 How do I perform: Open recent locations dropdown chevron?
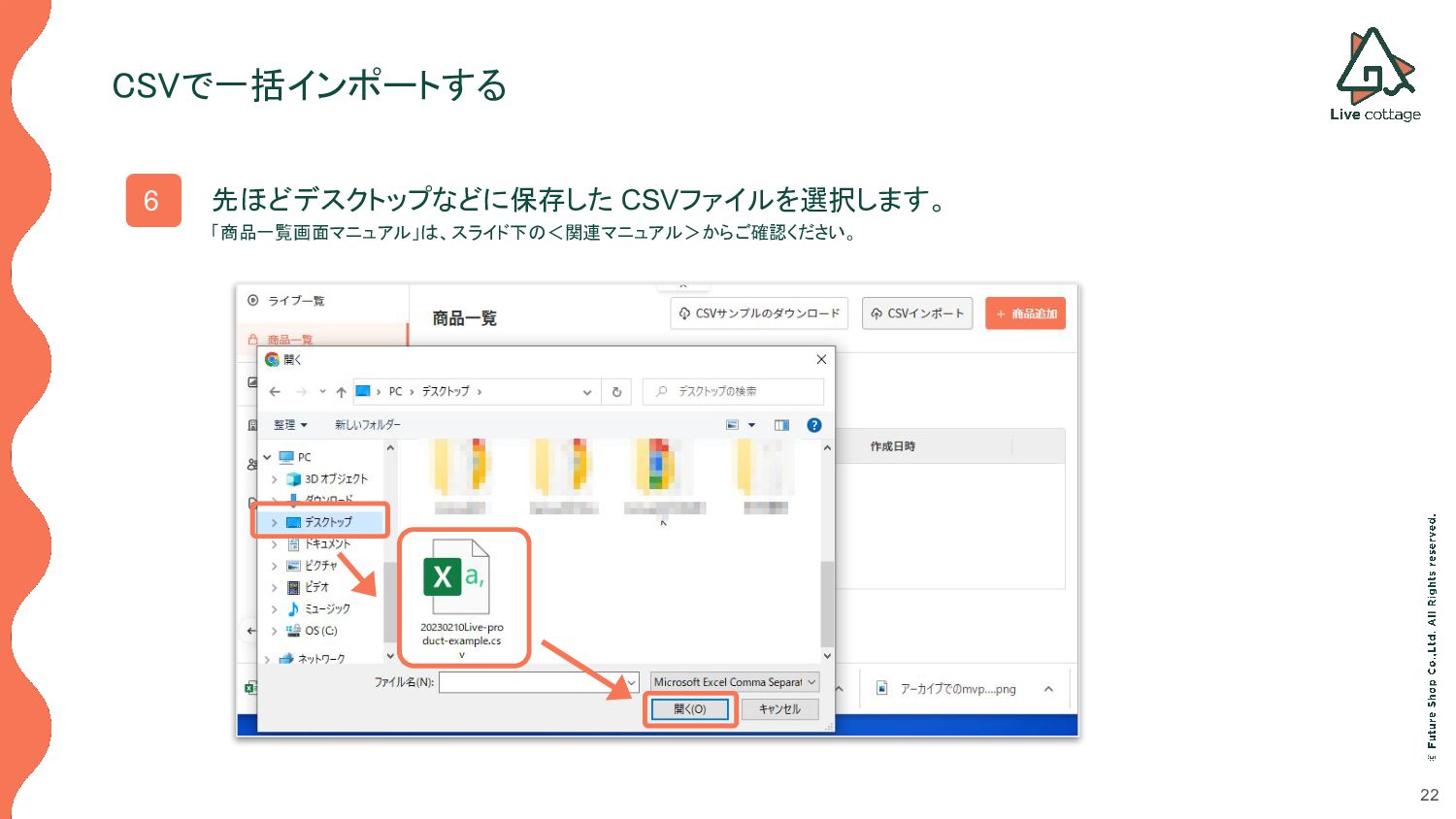click(322, 392)
